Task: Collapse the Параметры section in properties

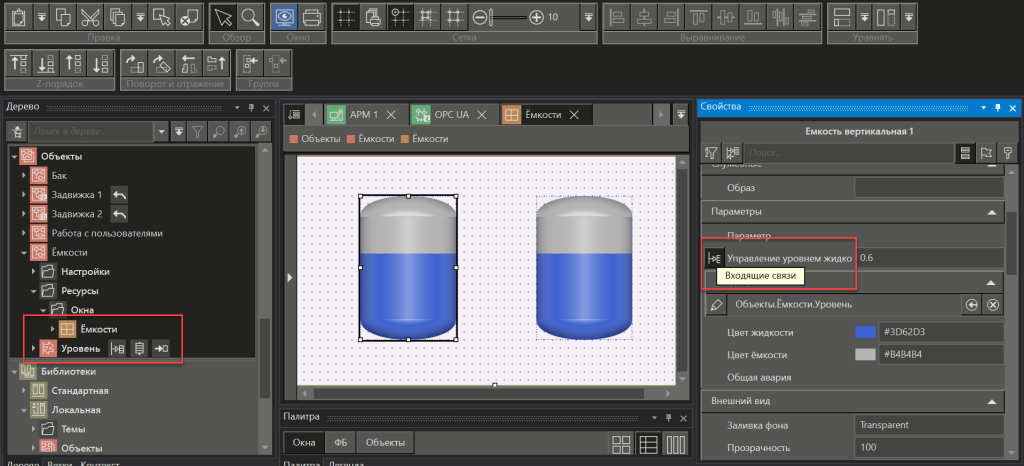Action: click(x=990, y=212)
